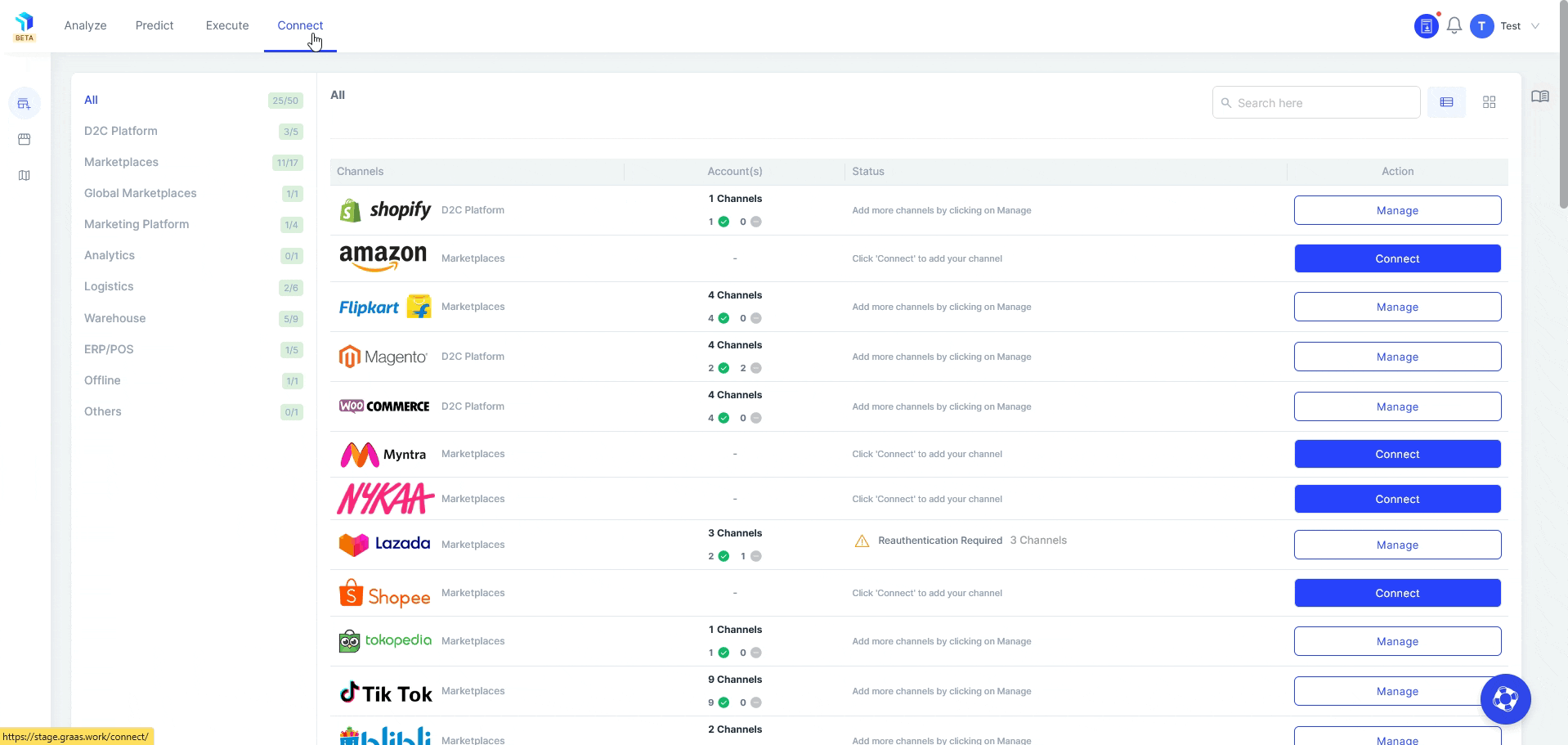Viewport: 1568px width, 745px height.
Task: Click Manage for Shopify
Action: [x=1397, y=210]
